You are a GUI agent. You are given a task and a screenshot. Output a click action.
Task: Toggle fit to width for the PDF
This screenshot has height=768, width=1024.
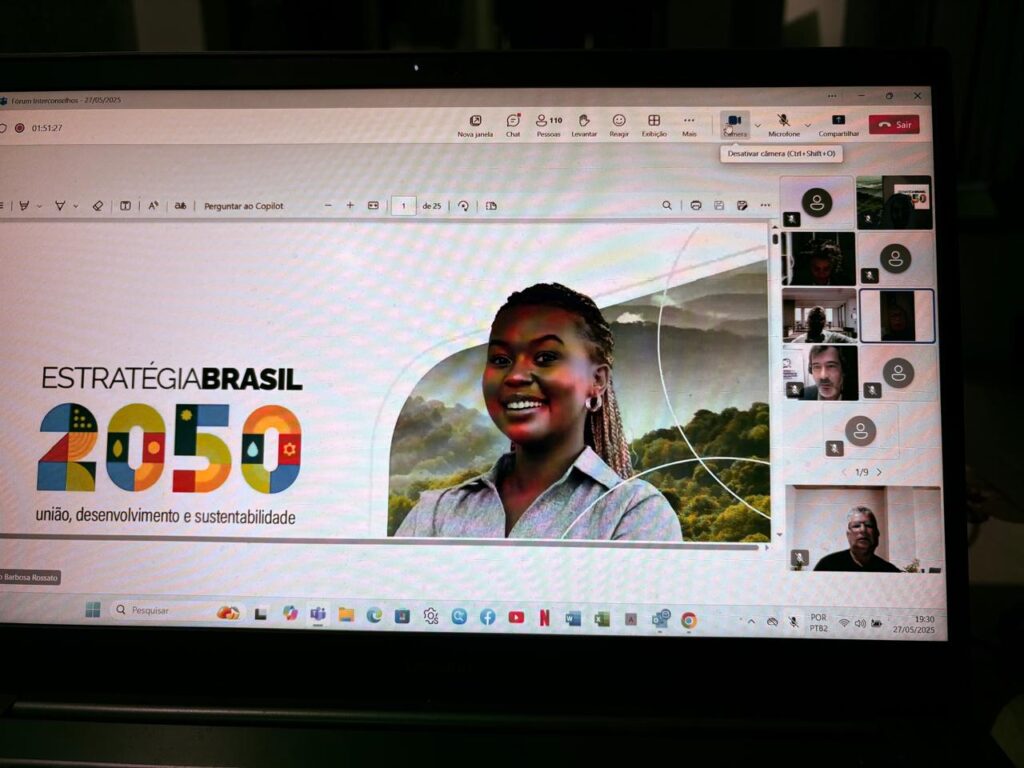(x=373, y=205)
